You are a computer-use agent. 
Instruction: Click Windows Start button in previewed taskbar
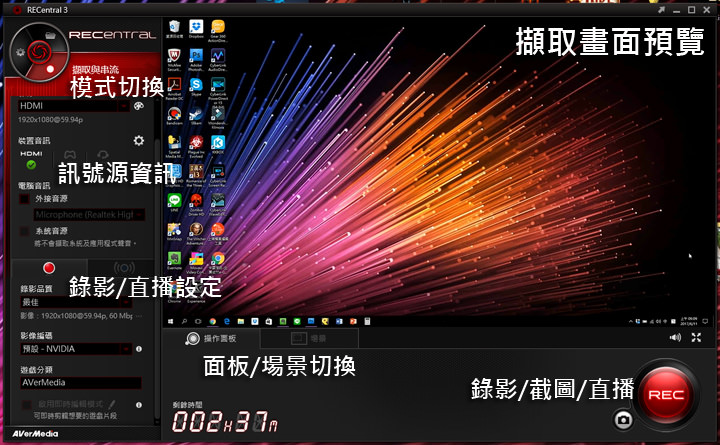coord(171,321)
